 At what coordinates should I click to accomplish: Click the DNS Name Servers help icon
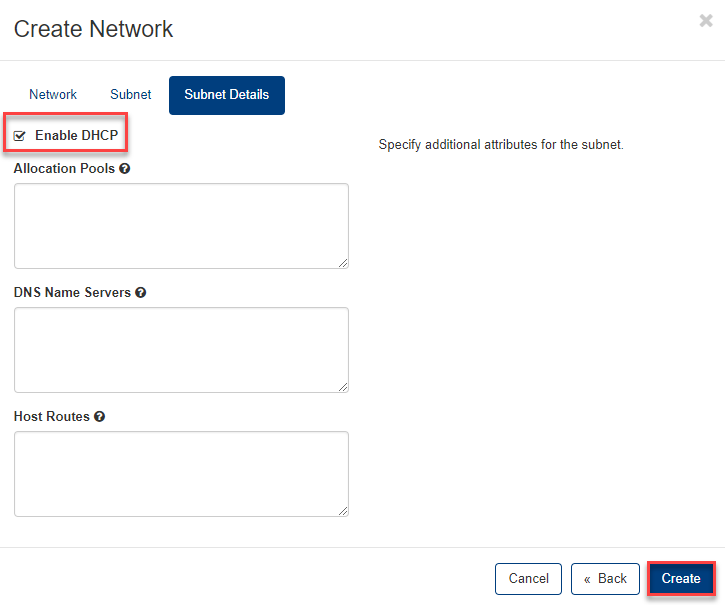pyautogui.click(x=141, y=293)
